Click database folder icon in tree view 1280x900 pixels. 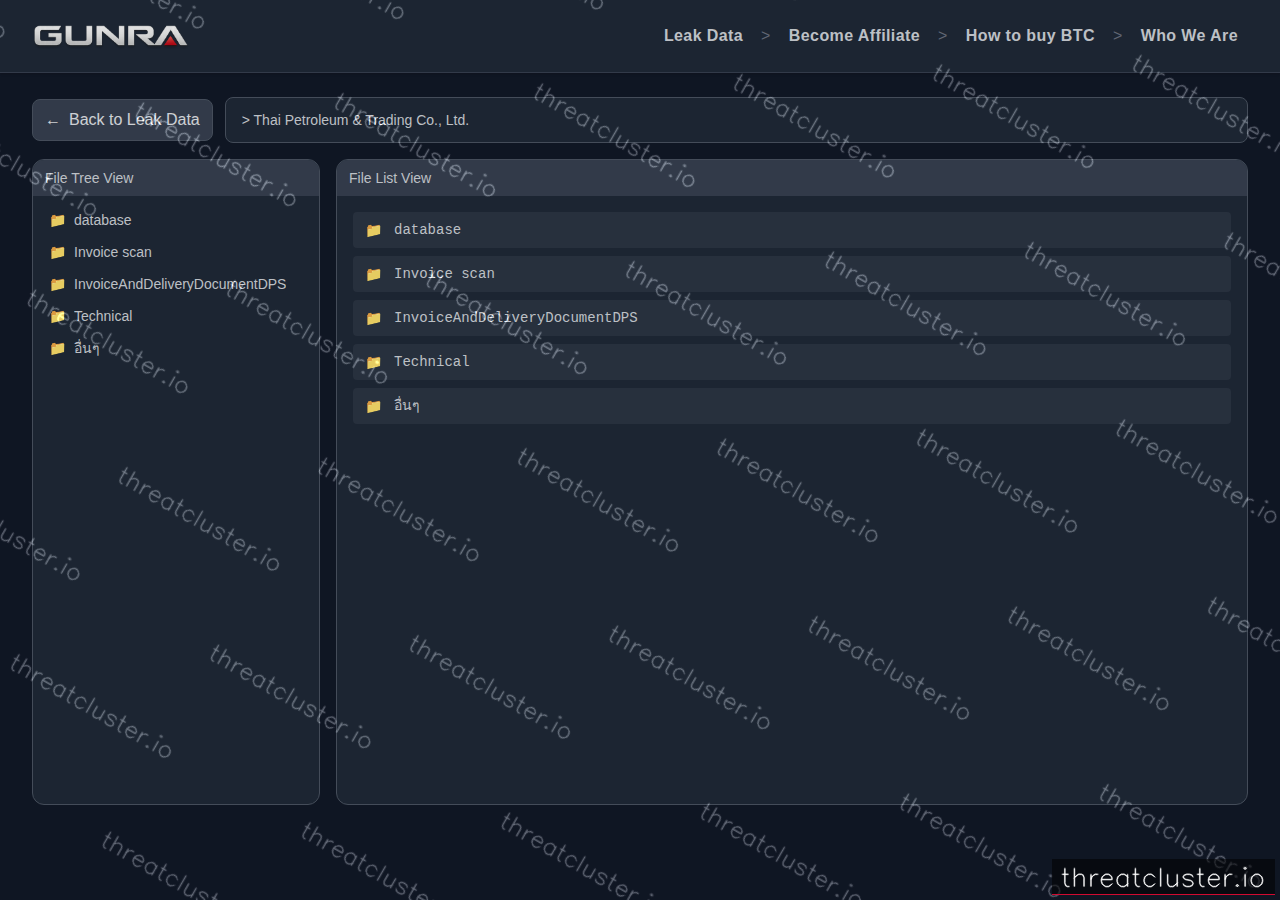57,220
